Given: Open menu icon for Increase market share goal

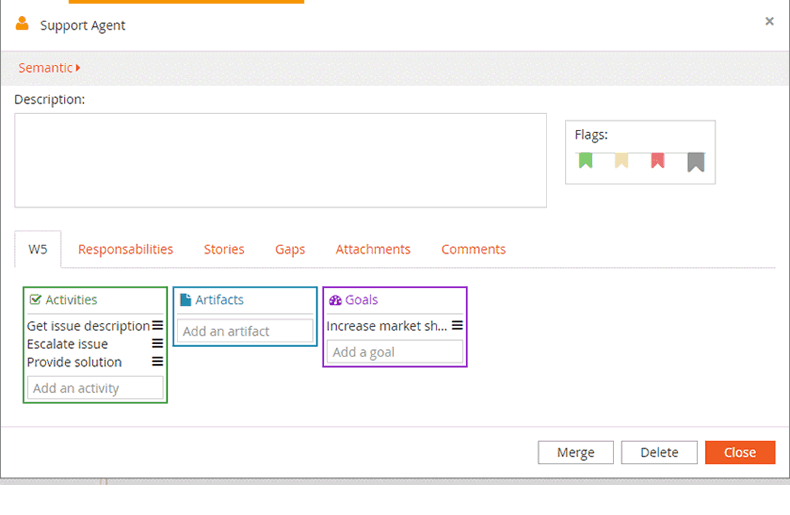Looking at the screenshot, I should [x=457, y=326].
